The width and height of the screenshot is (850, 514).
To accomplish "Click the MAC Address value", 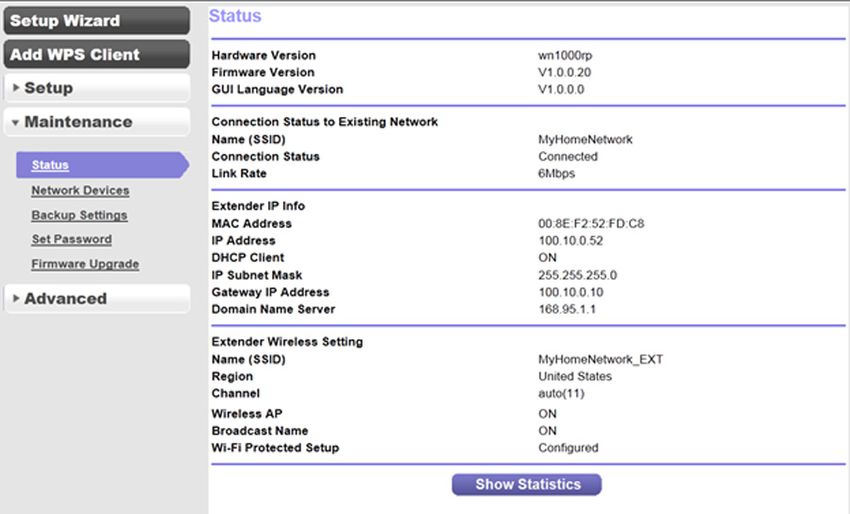I will 591,223.
